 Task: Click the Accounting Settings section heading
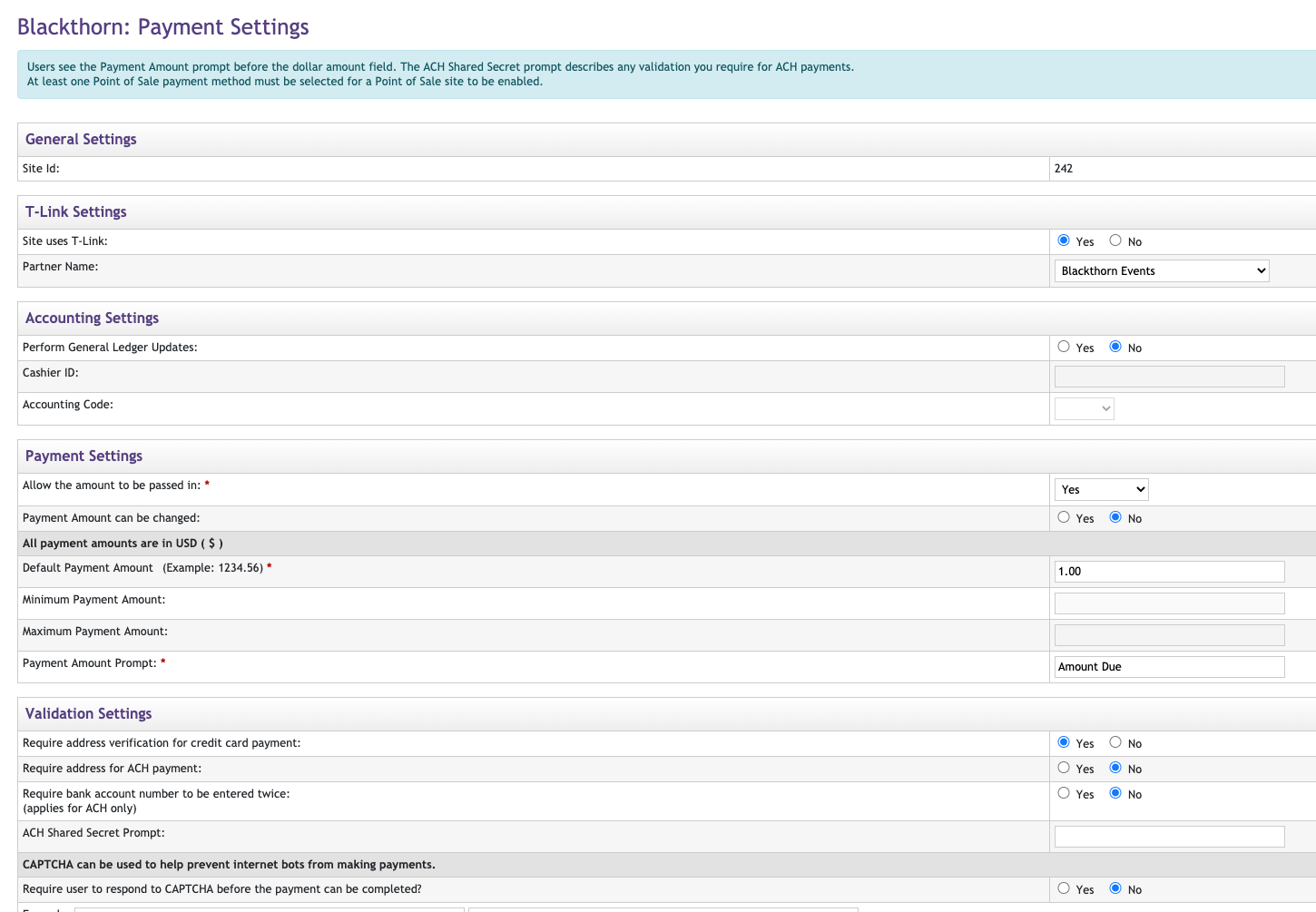(x=92, y=318)
